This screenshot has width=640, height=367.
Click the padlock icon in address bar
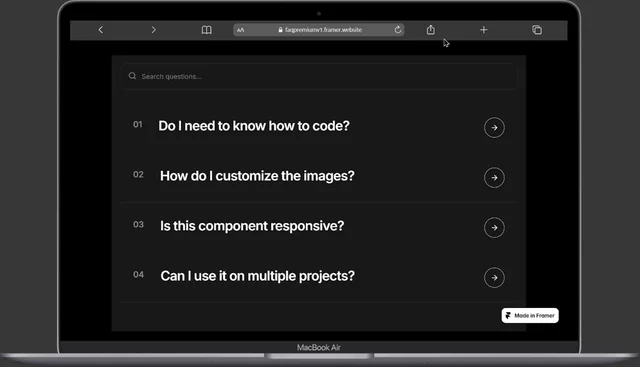click(x=280, y=30)
